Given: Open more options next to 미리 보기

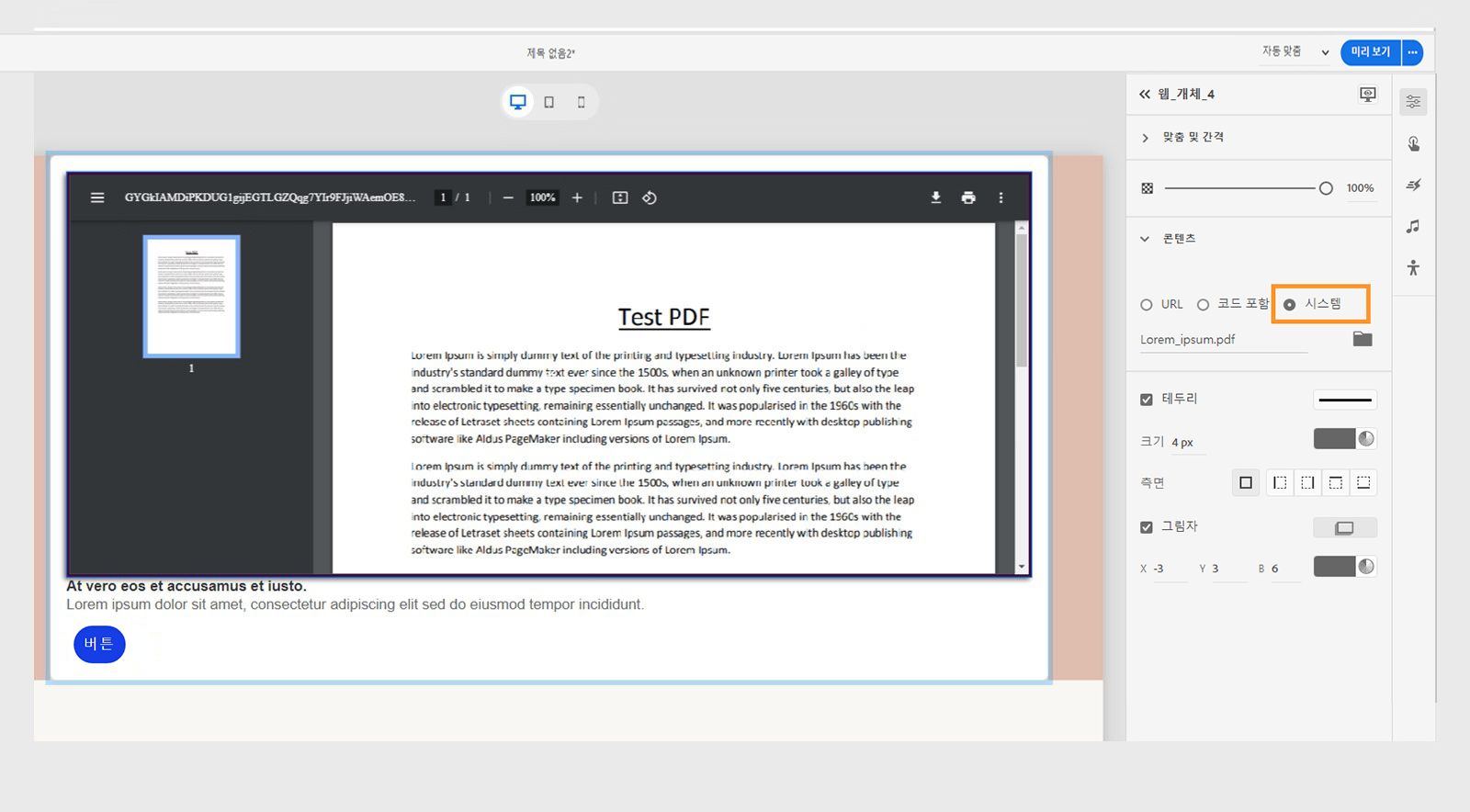Looking at the screenshot, I should click(1412, 52).
